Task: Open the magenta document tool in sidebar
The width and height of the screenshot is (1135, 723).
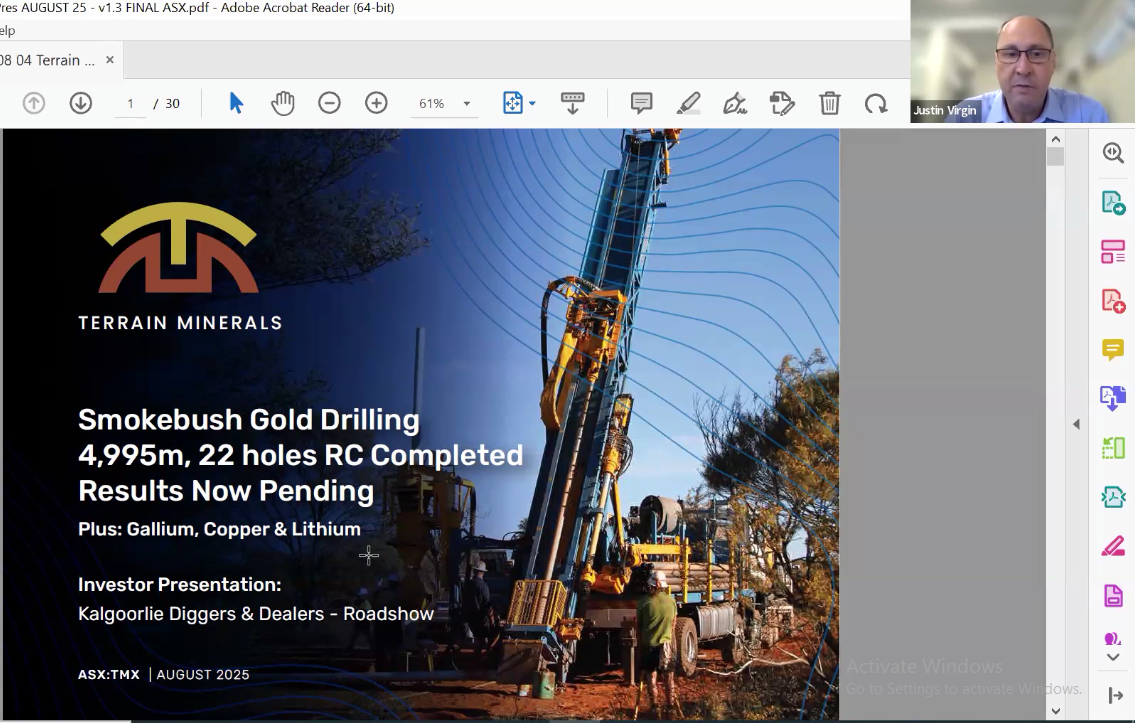Action: click(1113, 596)
